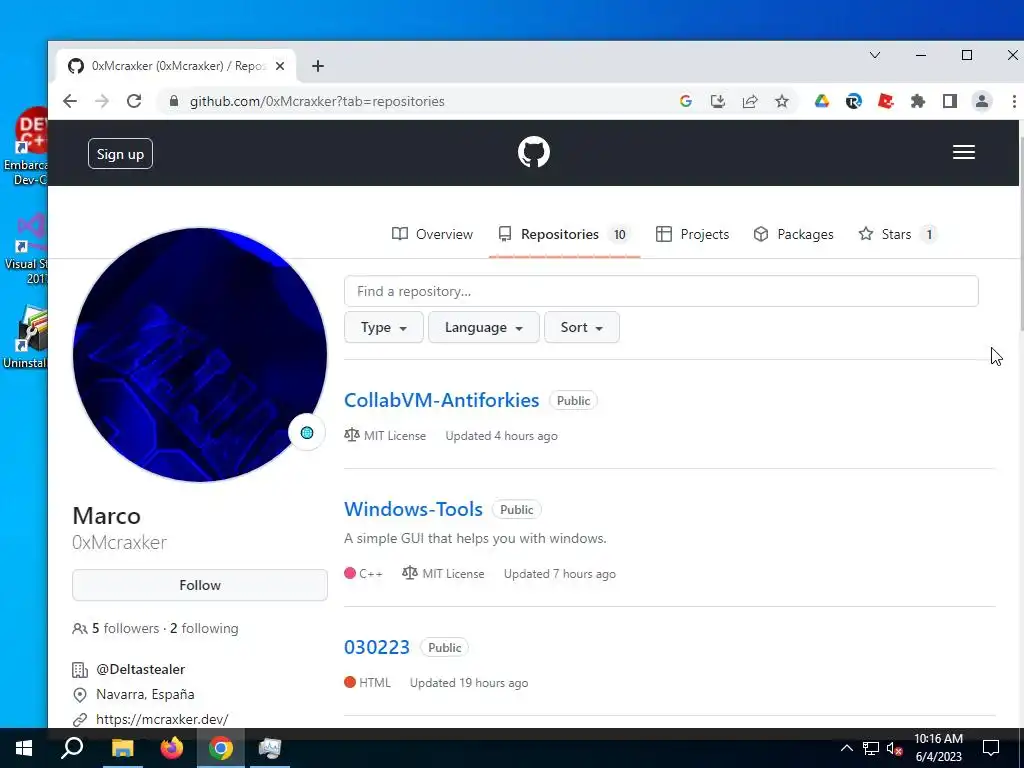This screenshot has width=1024, height=768.
Task: Go back with the browser back arrow
Action: [x=70, y=101]
